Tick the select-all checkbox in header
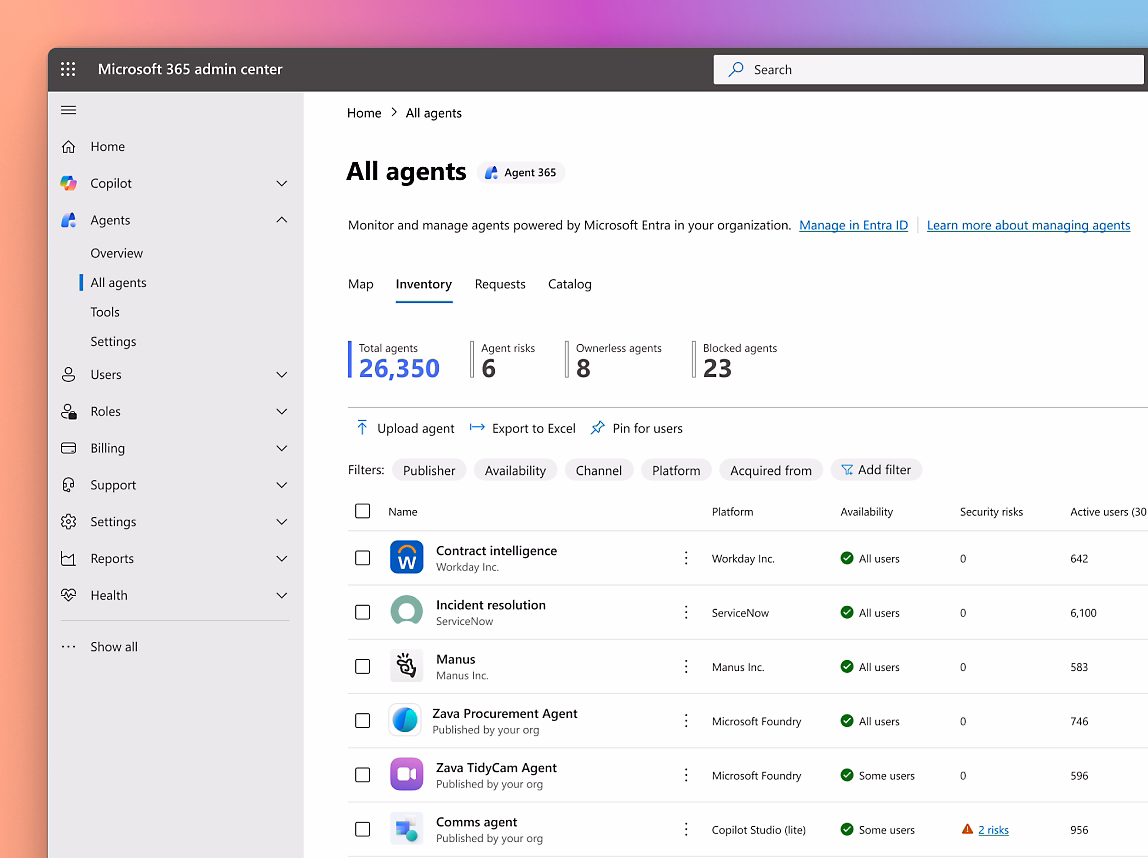1148x858 pixels. click(363, 511)
